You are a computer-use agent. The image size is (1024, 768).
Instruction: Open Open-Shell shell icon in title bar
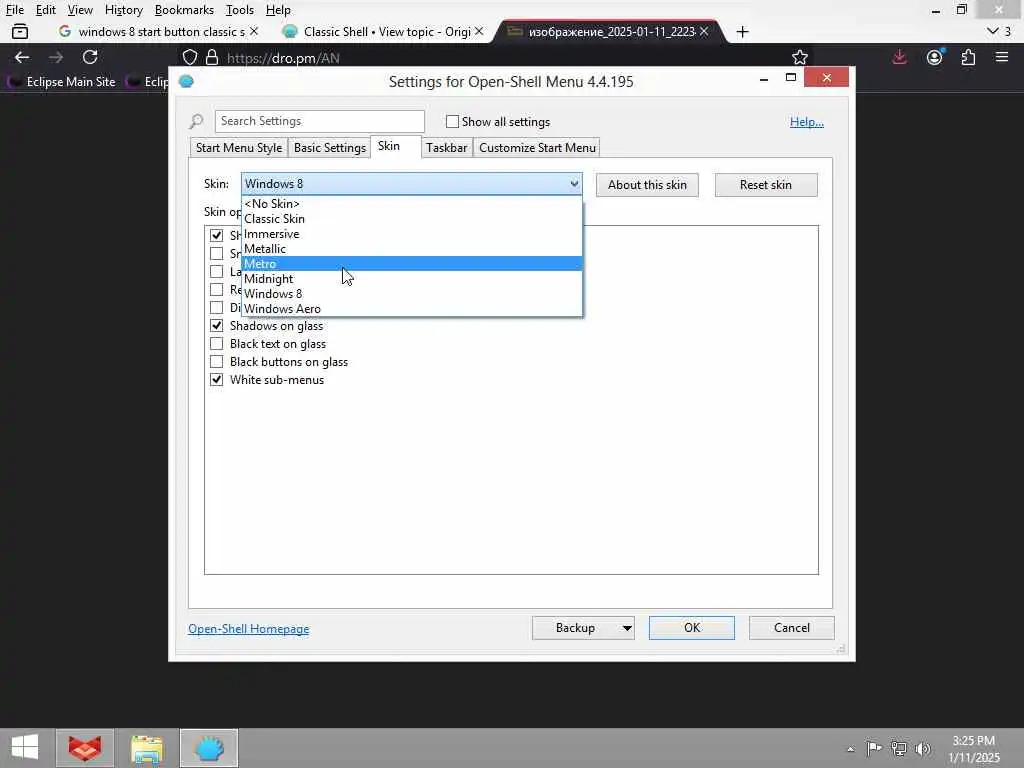pyautogui.click(x=186, y=82)
